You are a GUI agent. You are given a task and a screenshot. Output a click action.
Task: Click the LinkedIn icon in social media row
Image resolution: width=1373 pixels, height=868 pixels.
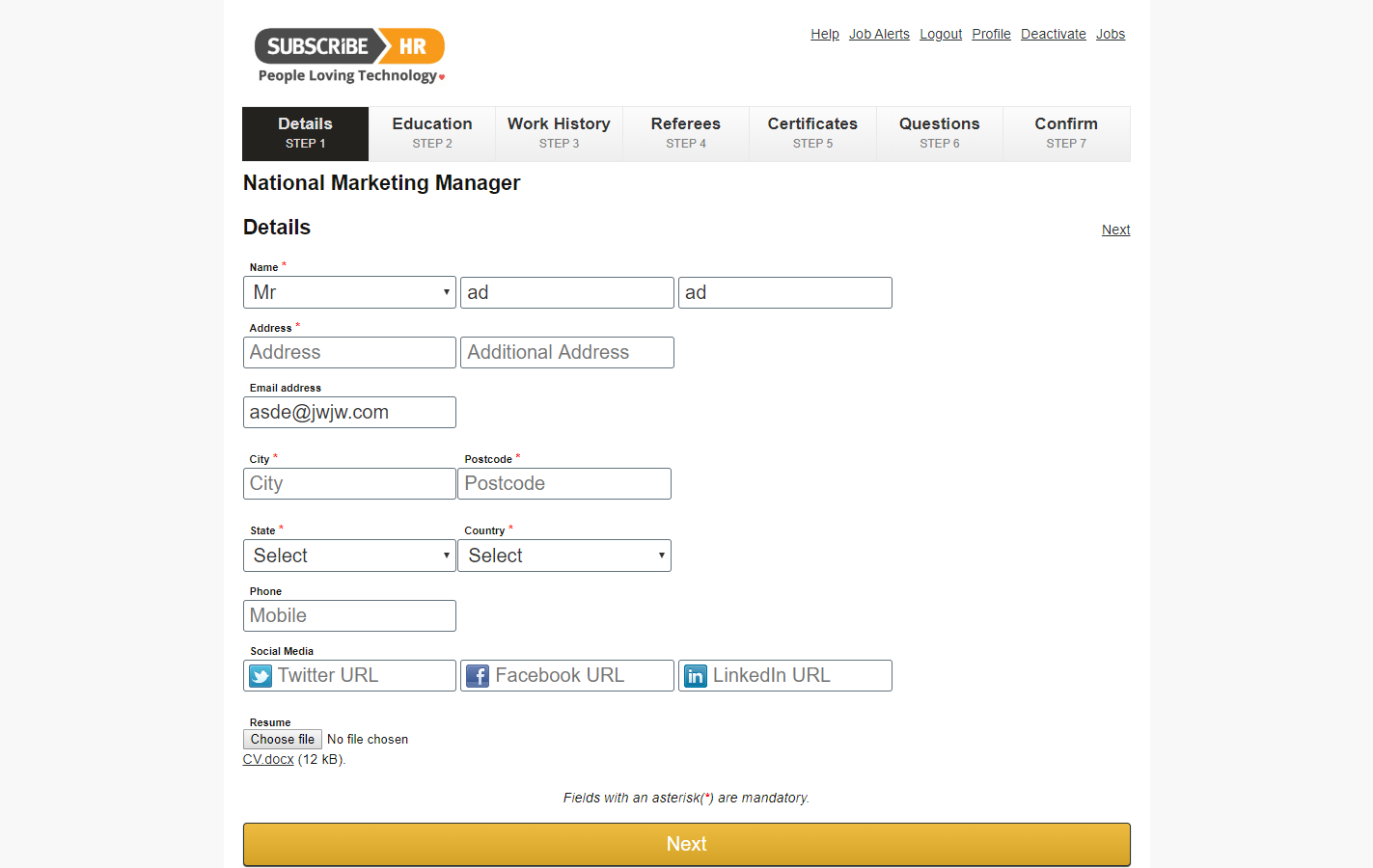coord(696,675)
